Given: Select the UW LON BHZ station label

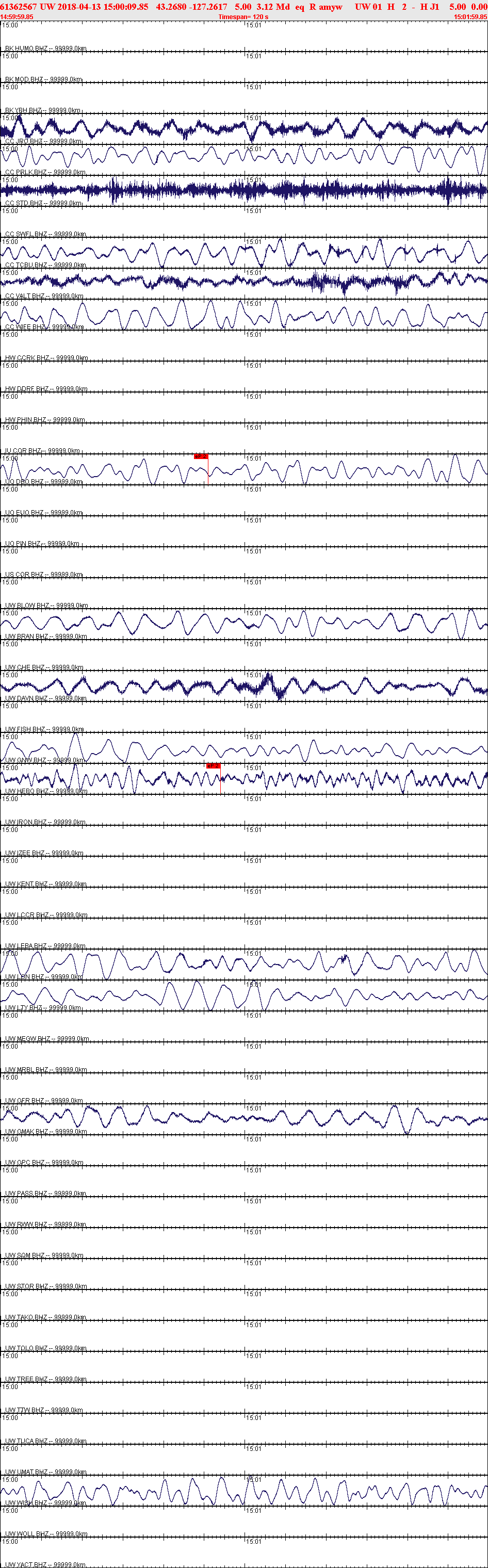Looking at the screenshot, I should [x=44, y=977].
